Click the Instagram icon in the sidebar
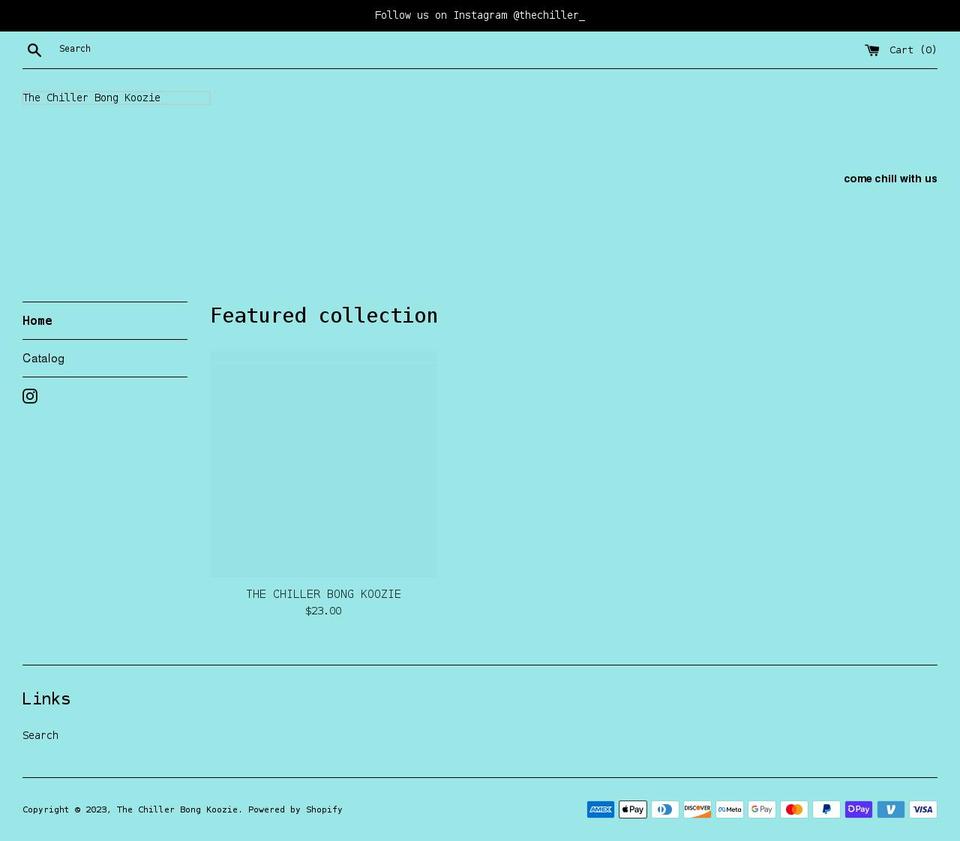The height and width of the screenshot is (841, 960). [30, 396]
